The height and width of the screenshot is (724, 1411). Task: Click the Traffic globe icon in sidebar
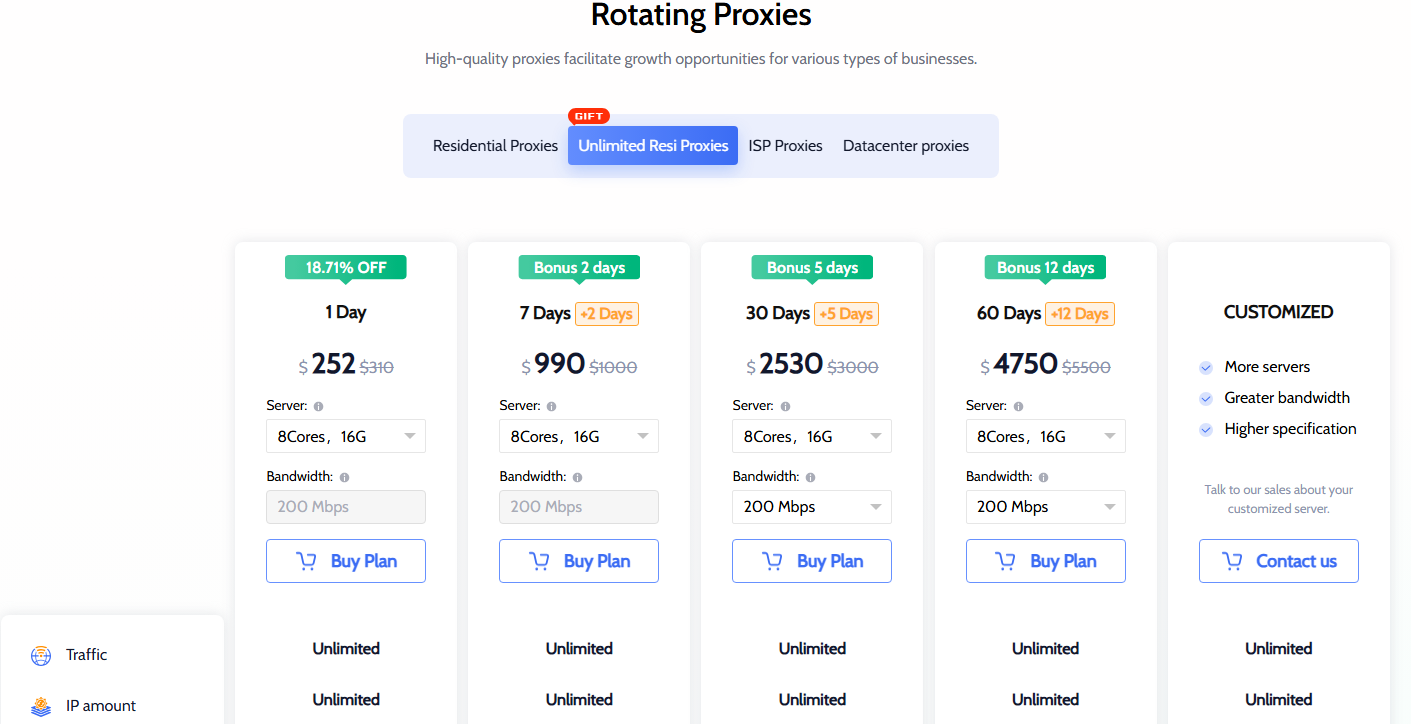tap(41, 656)
